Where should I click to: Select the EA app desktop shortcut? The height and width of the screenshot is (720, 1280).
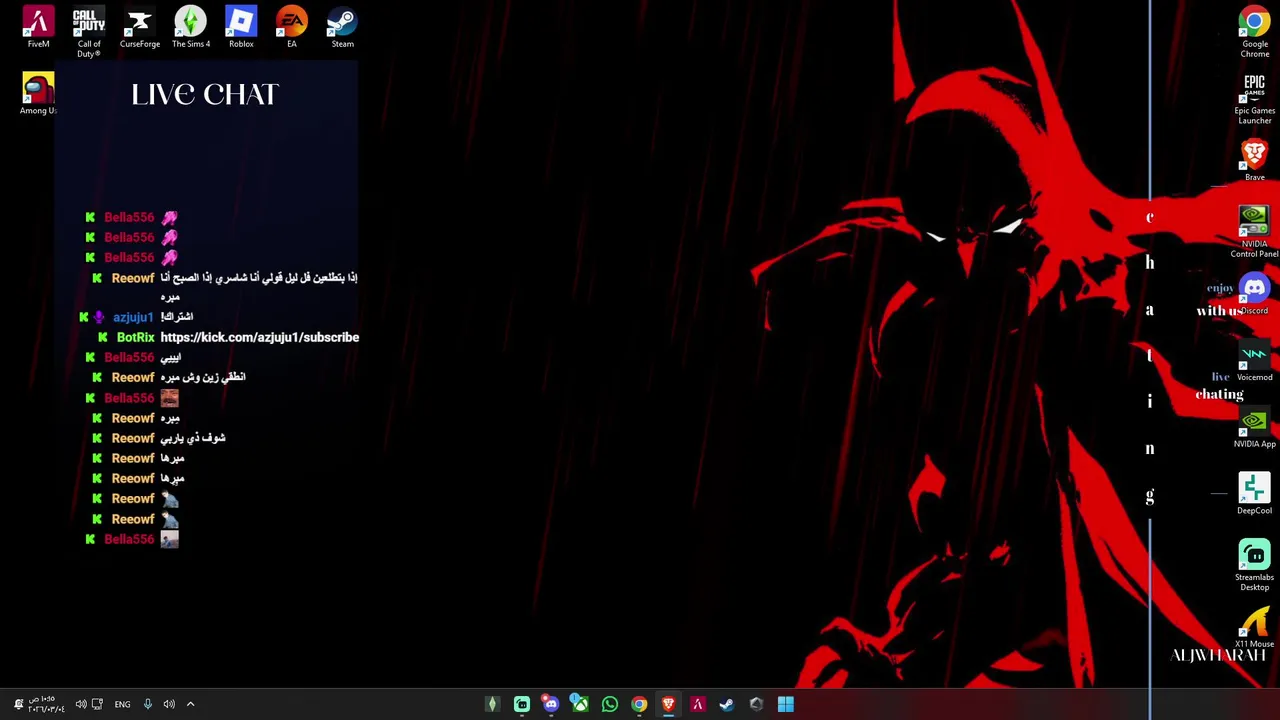tap(292, 27)
